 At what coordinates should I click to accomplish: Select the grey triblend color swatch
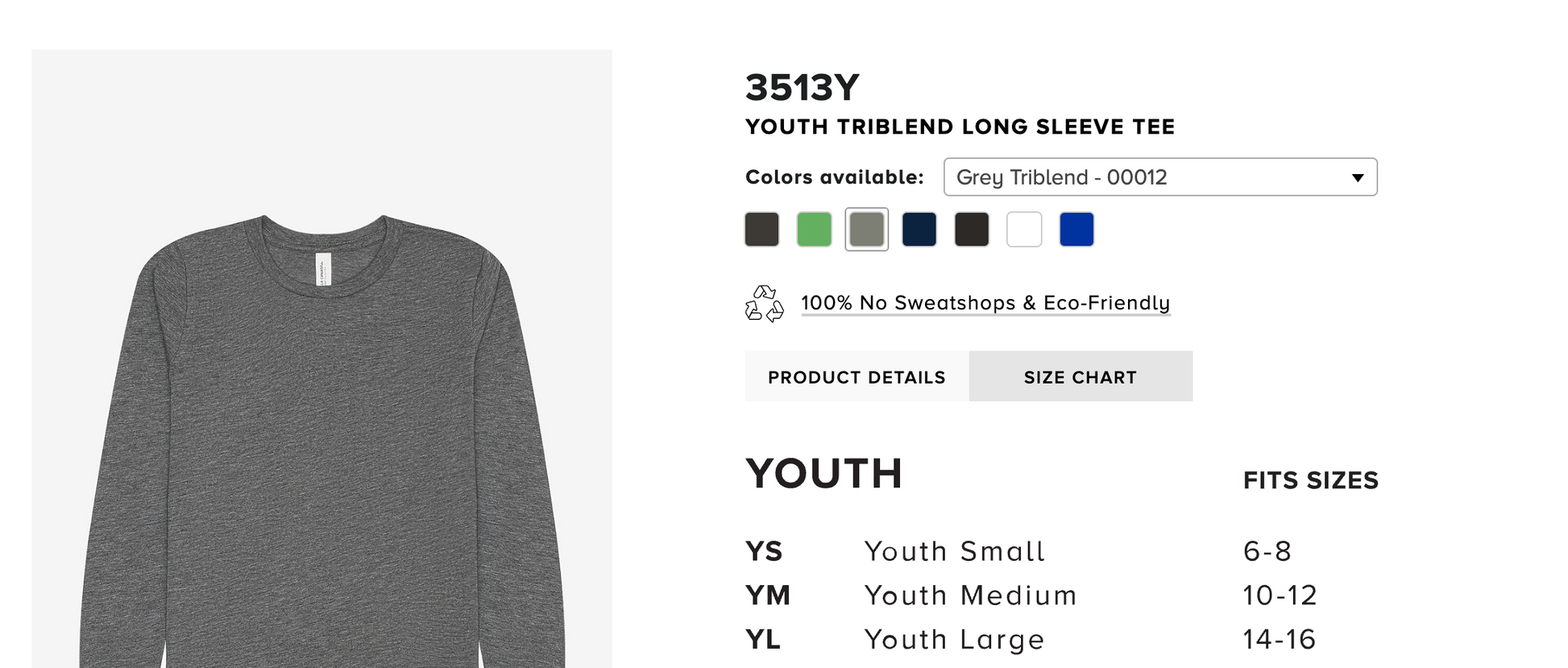click(x=866, y=230)
